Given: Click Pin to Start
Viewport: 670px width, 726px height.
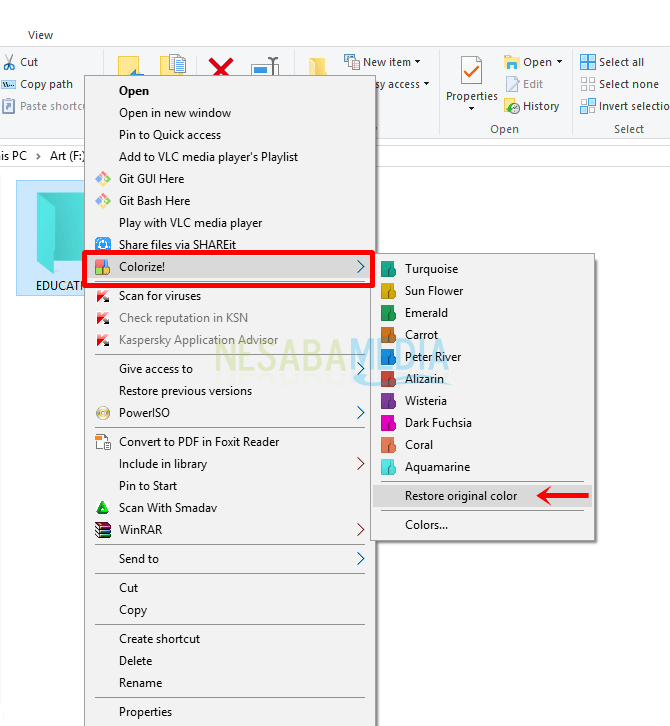Looking at the screenshot, I should tap(230, 486).
